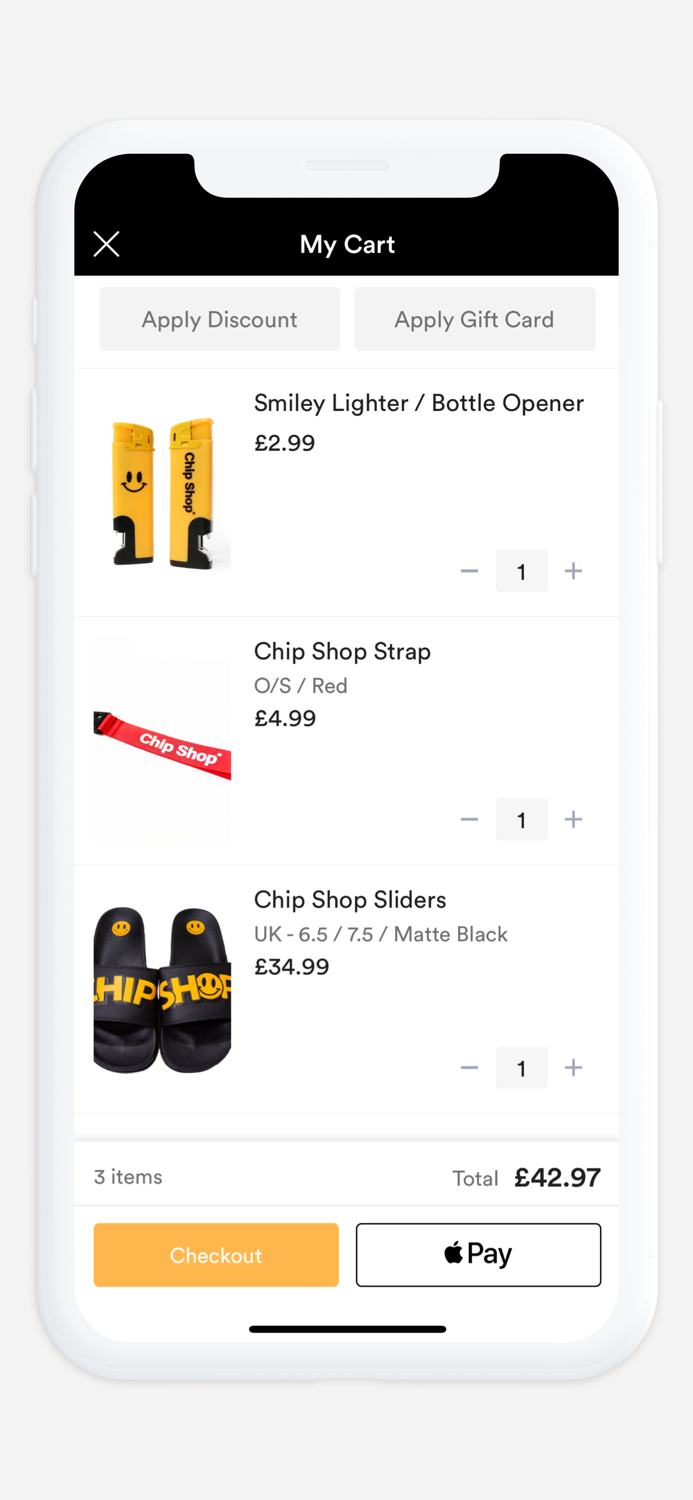Open the Apply Gift Card option
The width and height of the screenshot is (693, 1500).
[x=475, y=319]
